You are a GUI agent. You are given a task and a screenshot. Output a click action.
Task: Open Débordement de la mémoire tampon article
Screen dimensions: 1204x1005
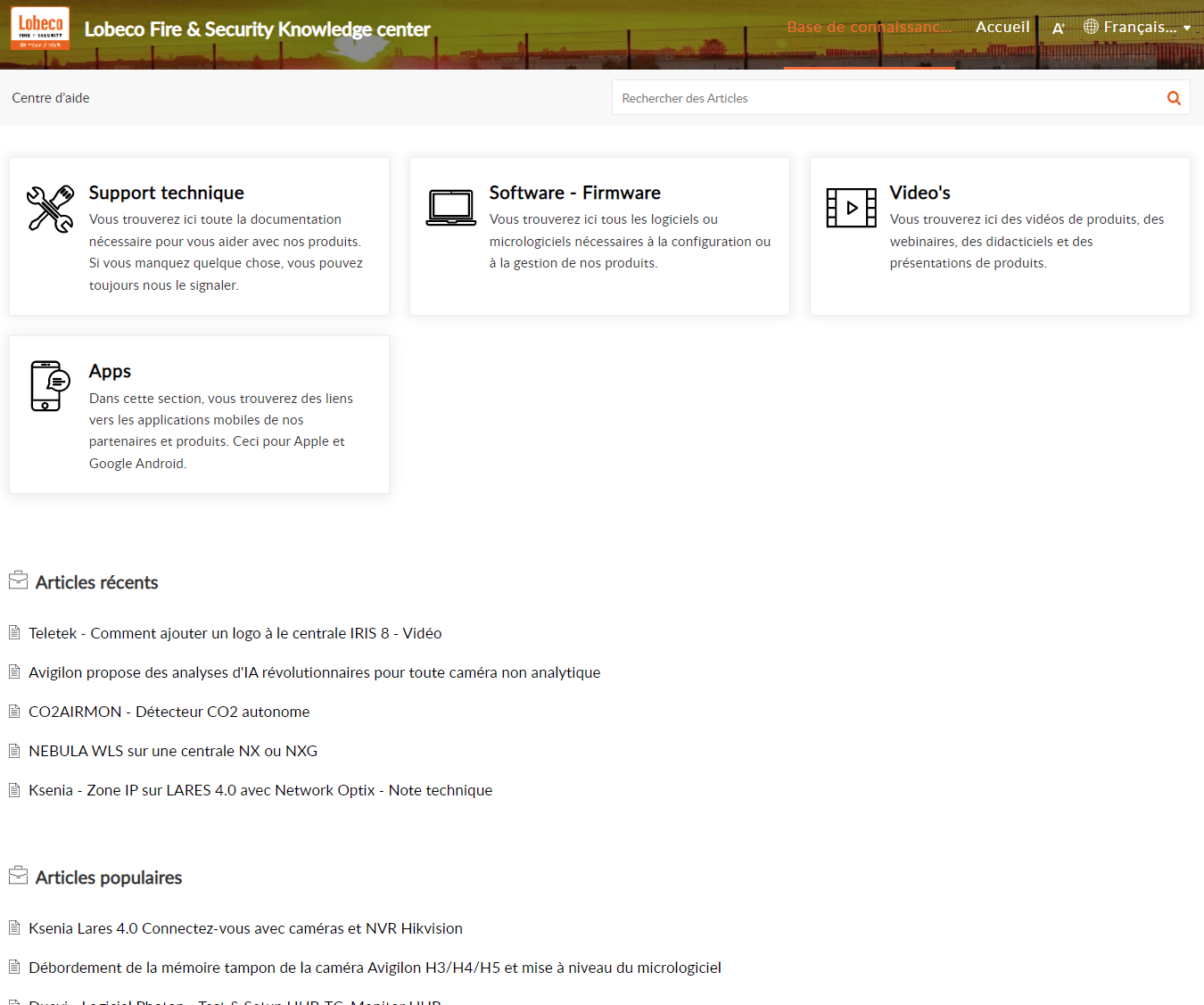coord(375,968)
